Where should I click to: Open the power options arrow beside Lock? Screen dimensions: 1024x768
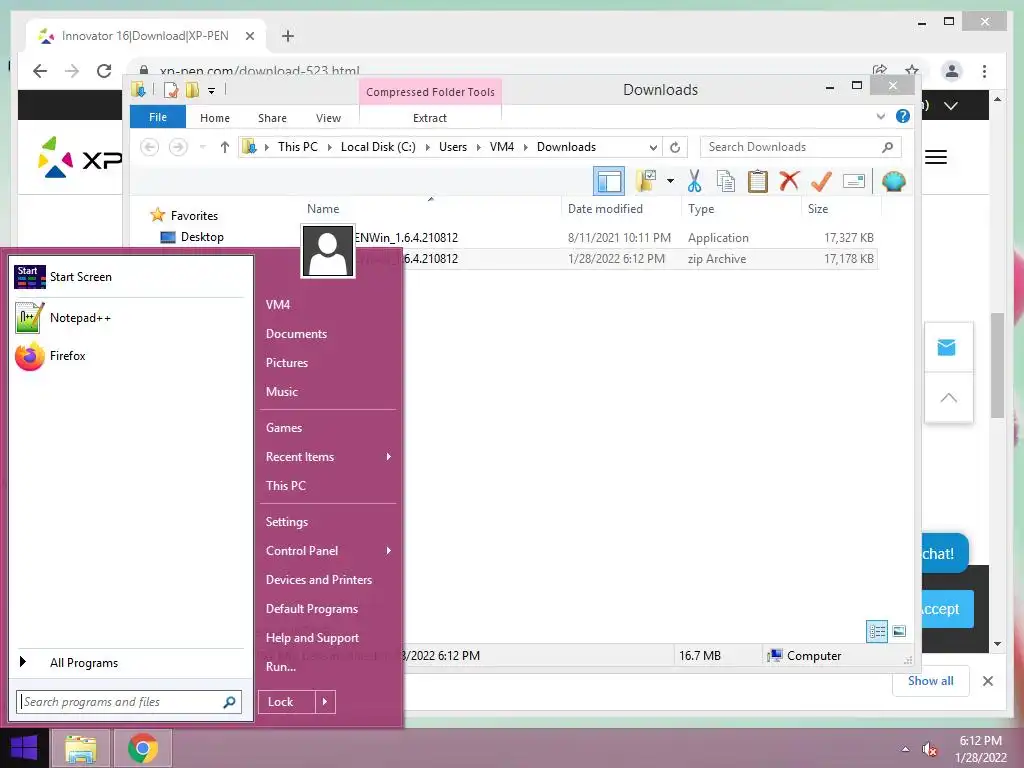click(x=325, y=702)
